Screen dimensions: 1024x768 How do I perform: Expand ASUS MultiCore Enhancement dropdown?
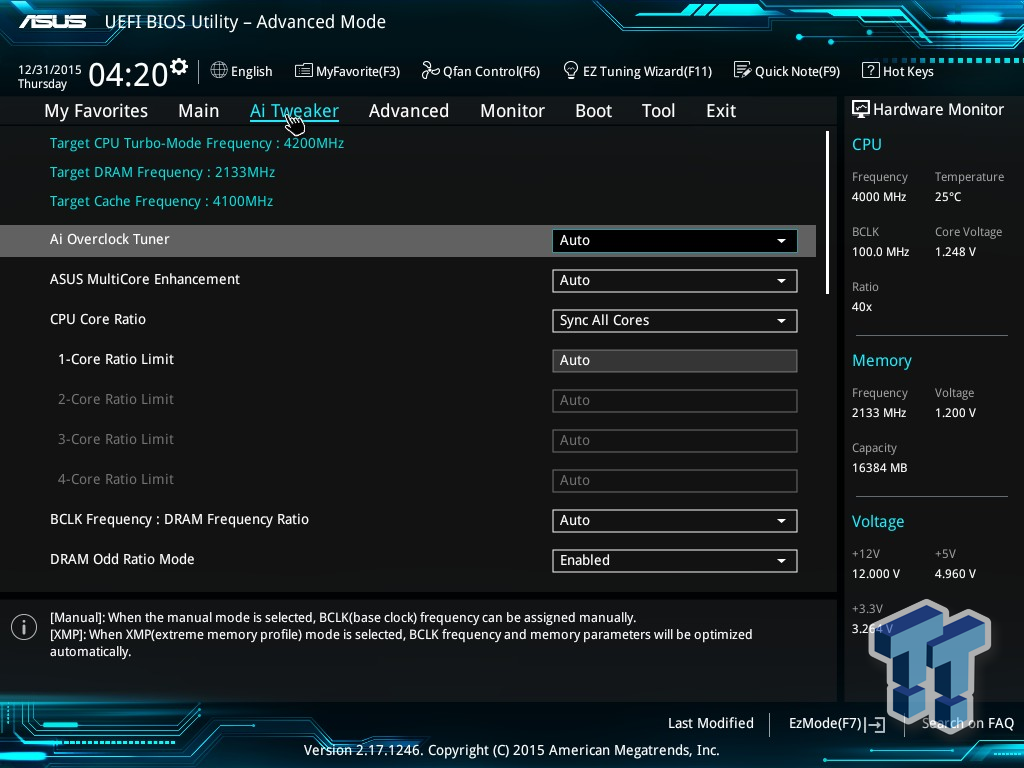click(675, 281)
